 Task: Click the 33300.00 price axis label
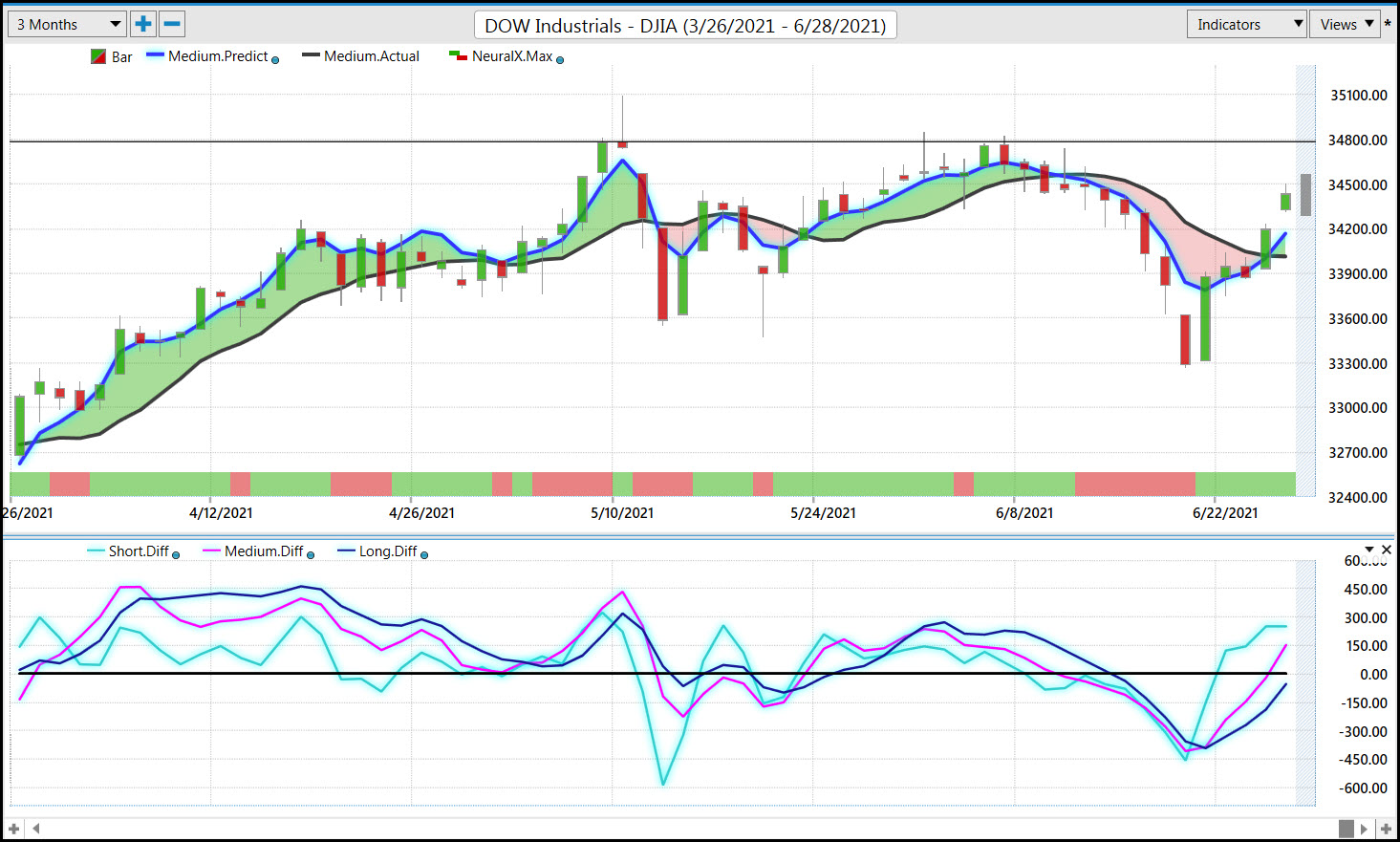[1359, 363]
